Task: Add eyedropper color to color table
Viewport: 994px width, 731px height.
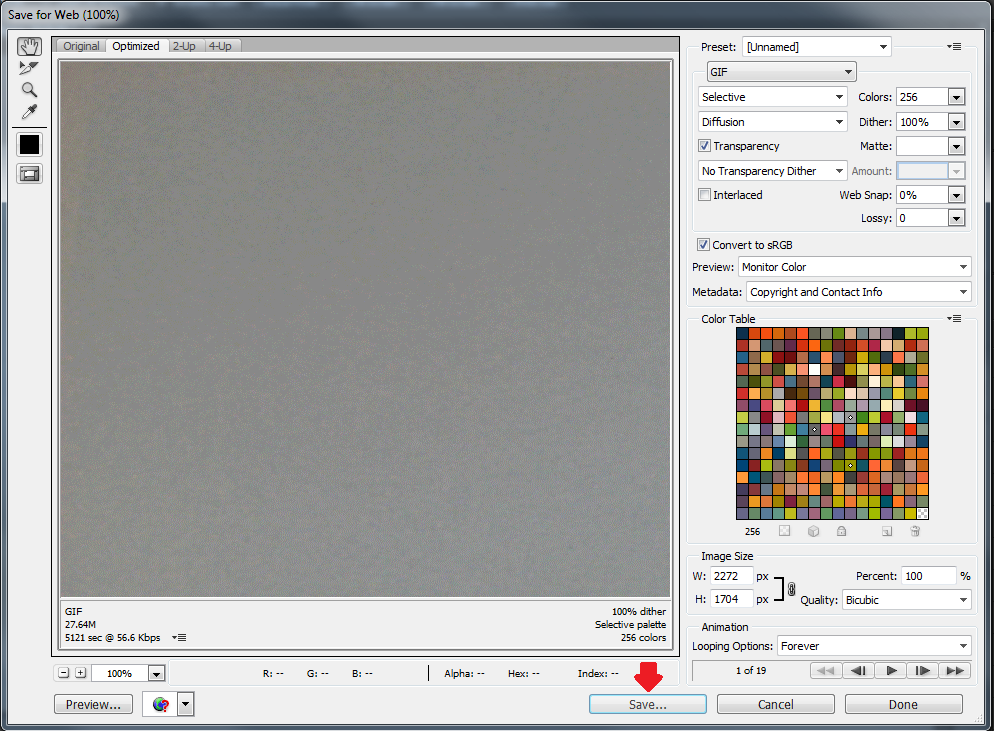Action: click(x=887, y=531)
